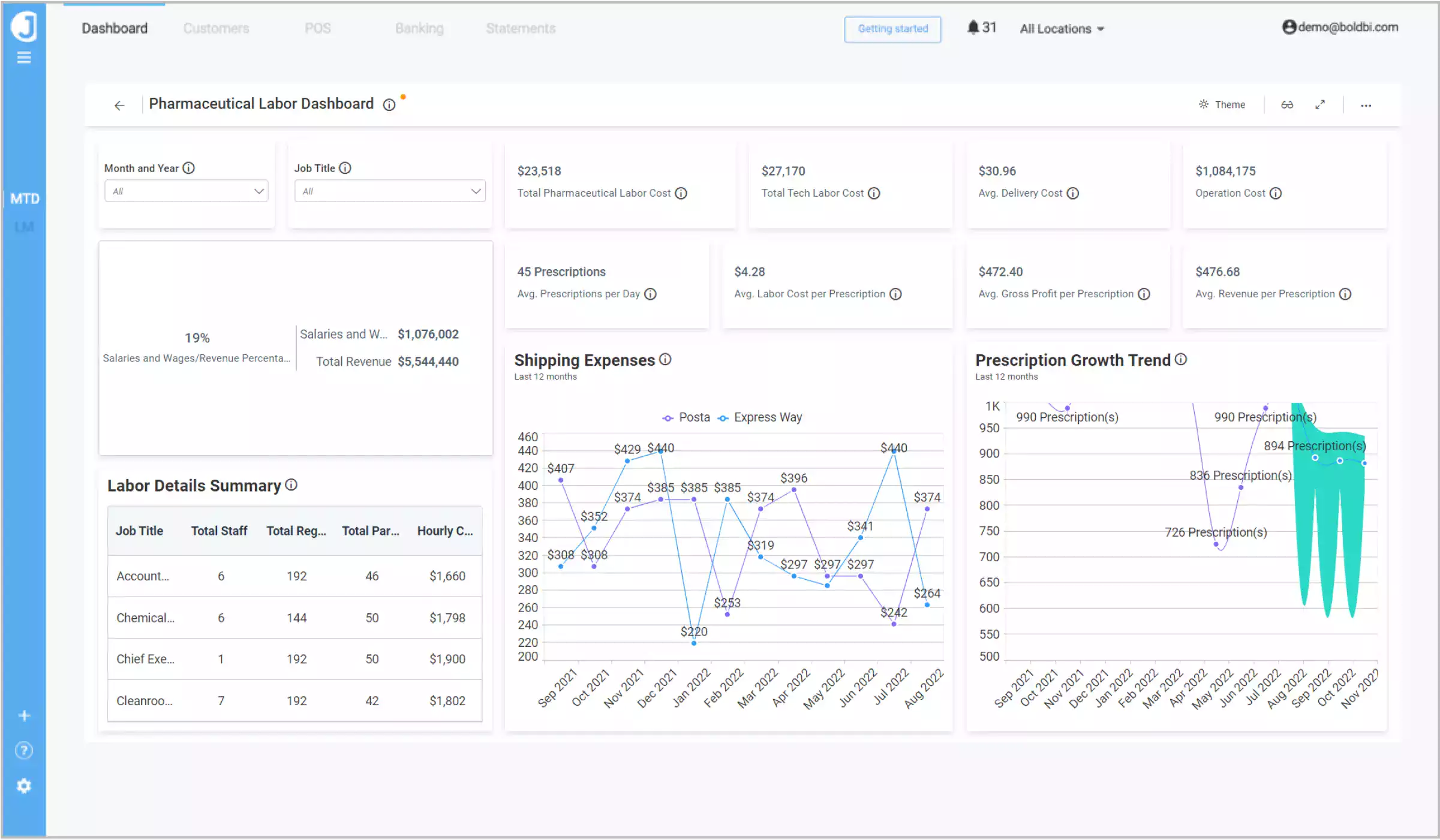Open sidebar settings gear

(24, 786)
